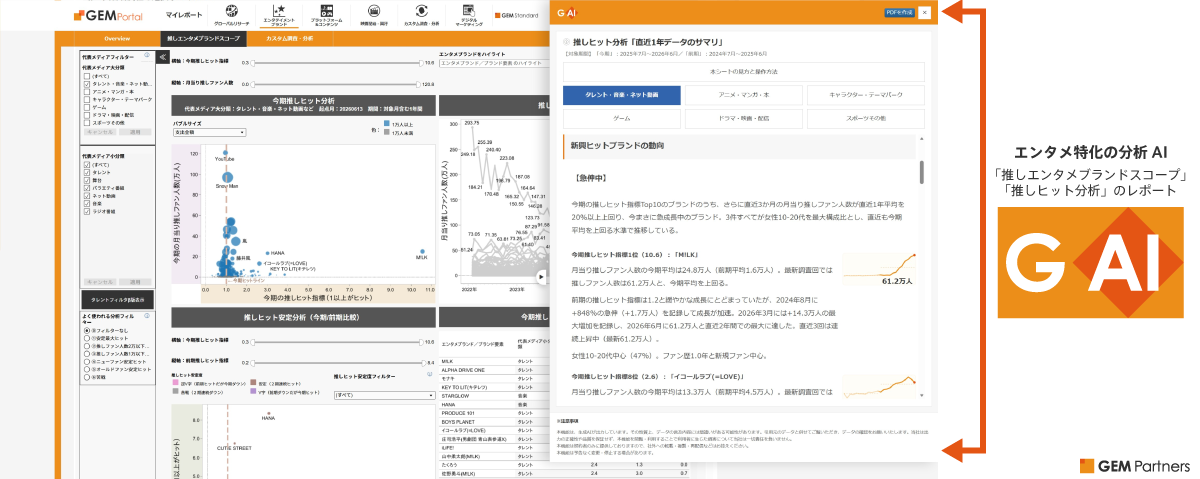Open 本シートの見方と操作方法 guide button
The height and width of the screenshot is (479, 1200).
744,72
